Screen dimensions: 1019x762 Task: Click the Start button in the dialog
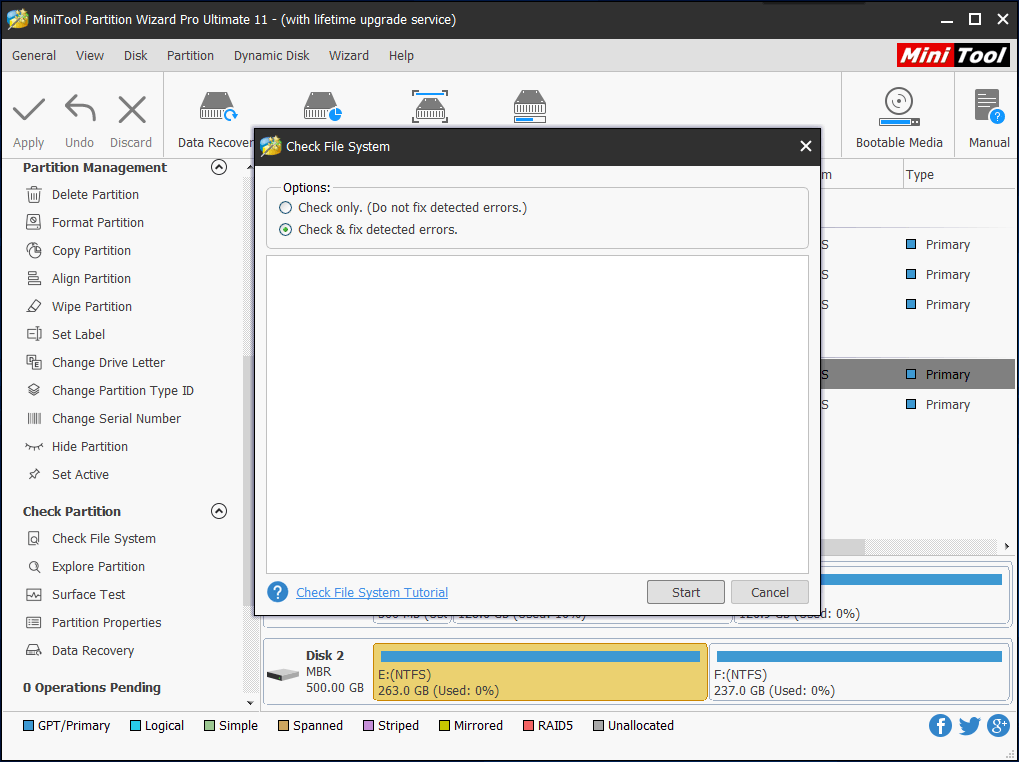tap(686, 592)
